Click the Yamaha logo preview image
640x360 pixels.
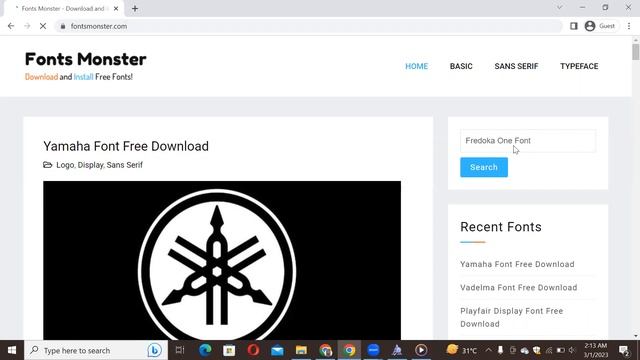point(222,260)
